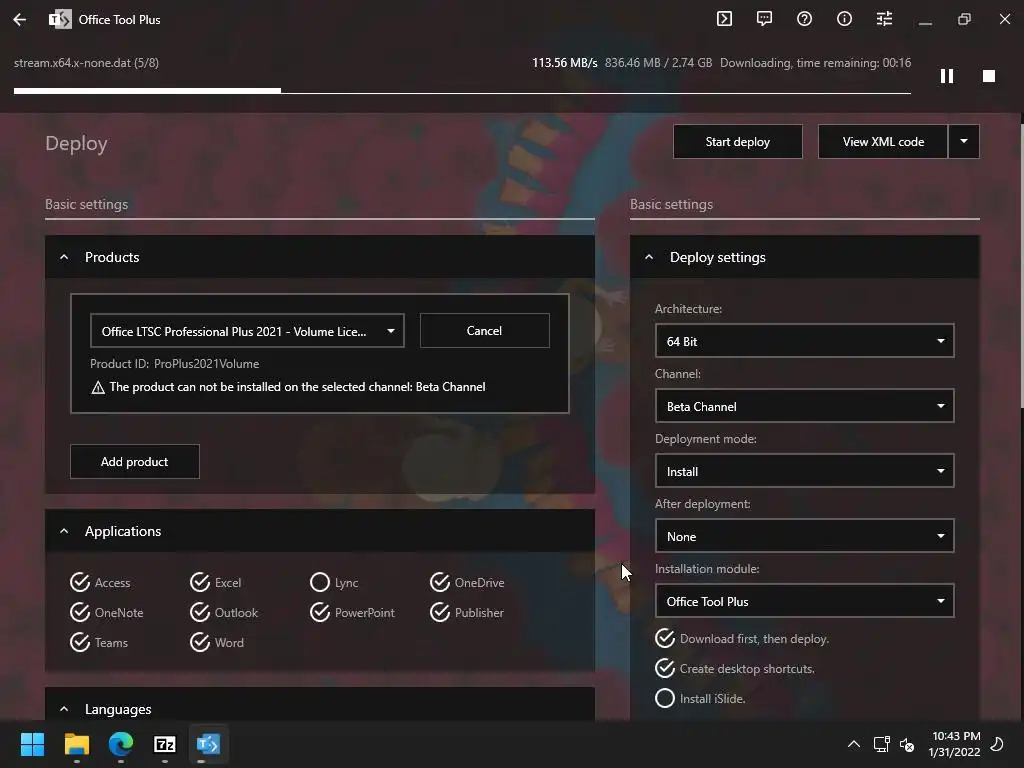Uncheck the Outlook application

(200, 613)
